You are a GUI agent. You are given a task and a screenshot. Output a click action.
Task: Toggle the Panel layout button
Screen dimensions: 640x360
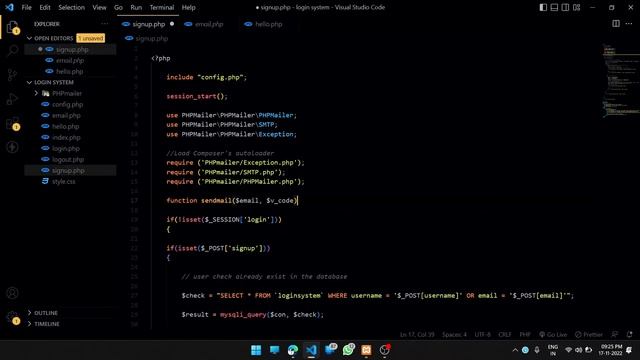click(554, 7)
